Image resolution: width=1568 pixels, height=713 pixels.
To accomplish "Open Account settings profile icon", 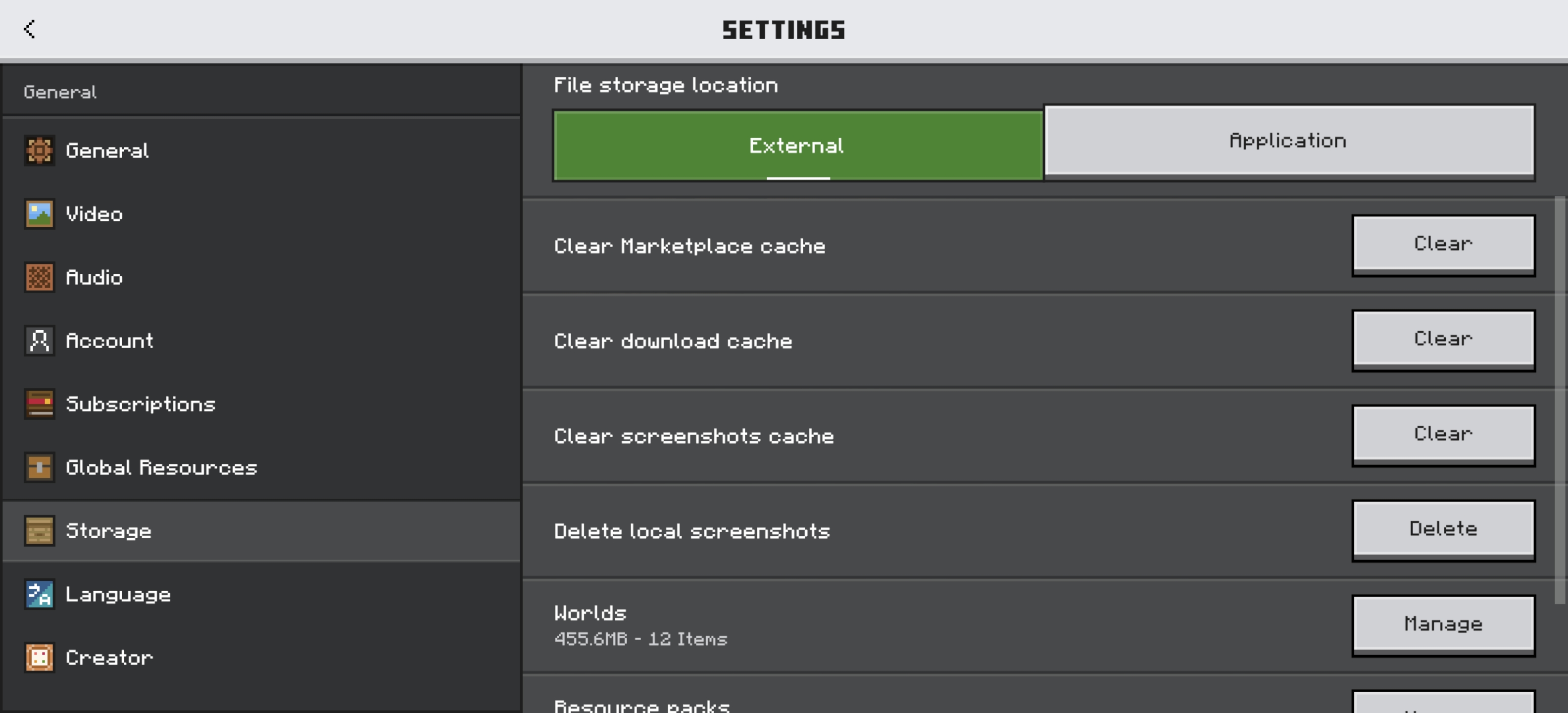I will click(40, 340).
